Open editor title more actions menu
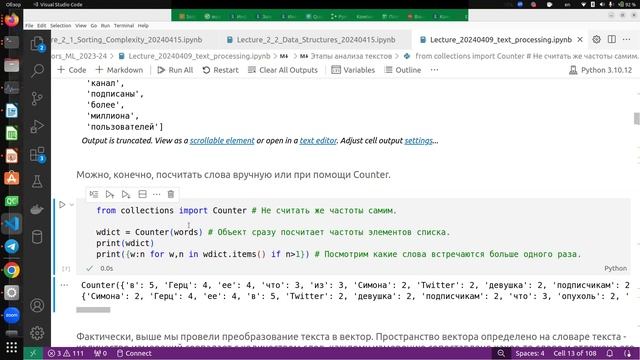The image size is (640, 360). 627,40
